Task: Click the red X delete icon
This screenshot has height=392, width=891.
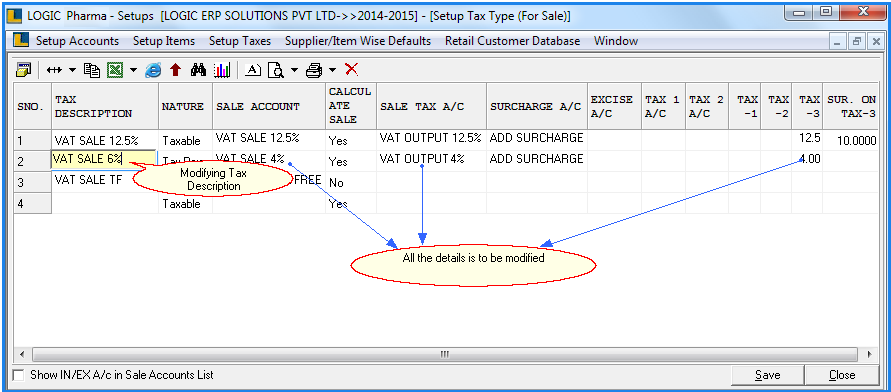Action: (352, 69)
